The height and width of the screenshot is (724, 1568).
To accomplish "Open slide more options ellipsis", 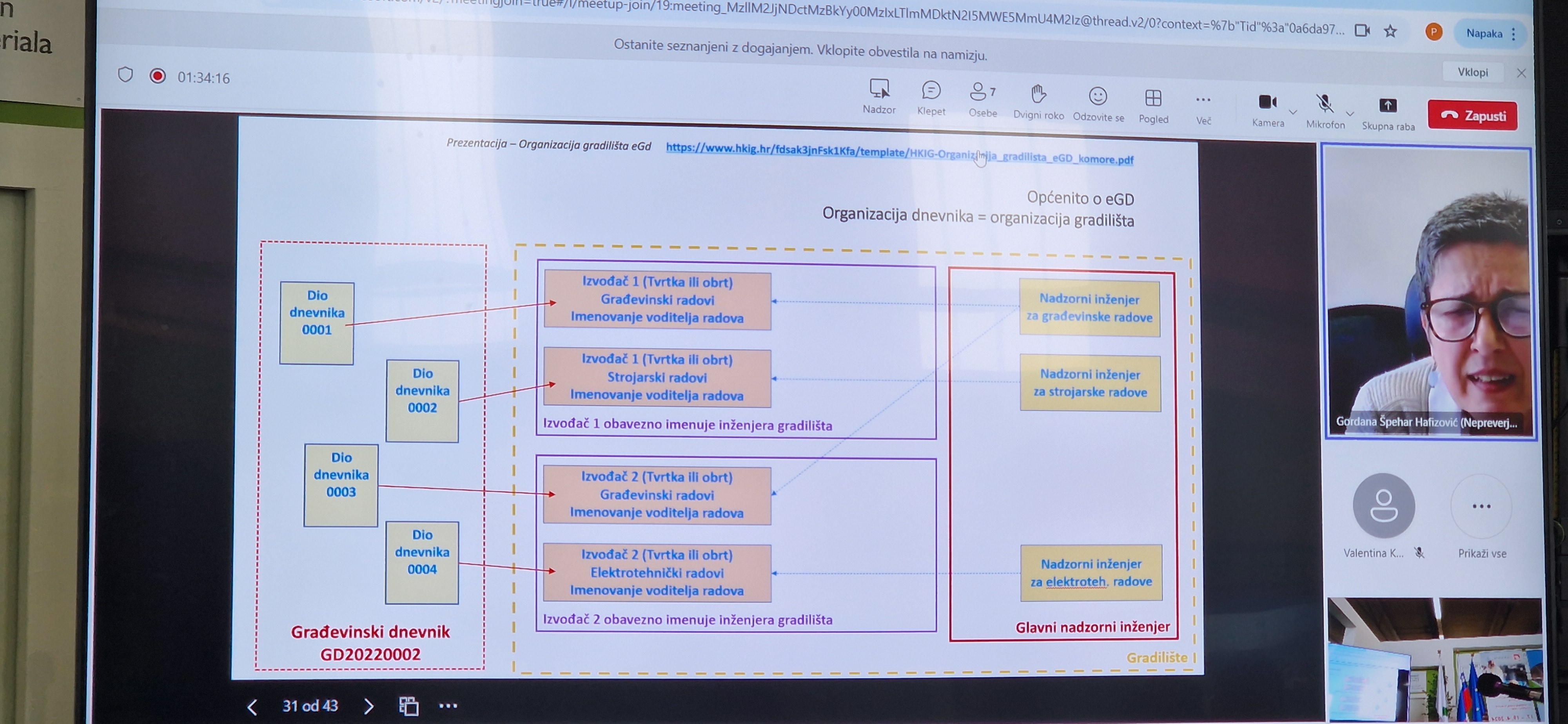I will point(448,706).
